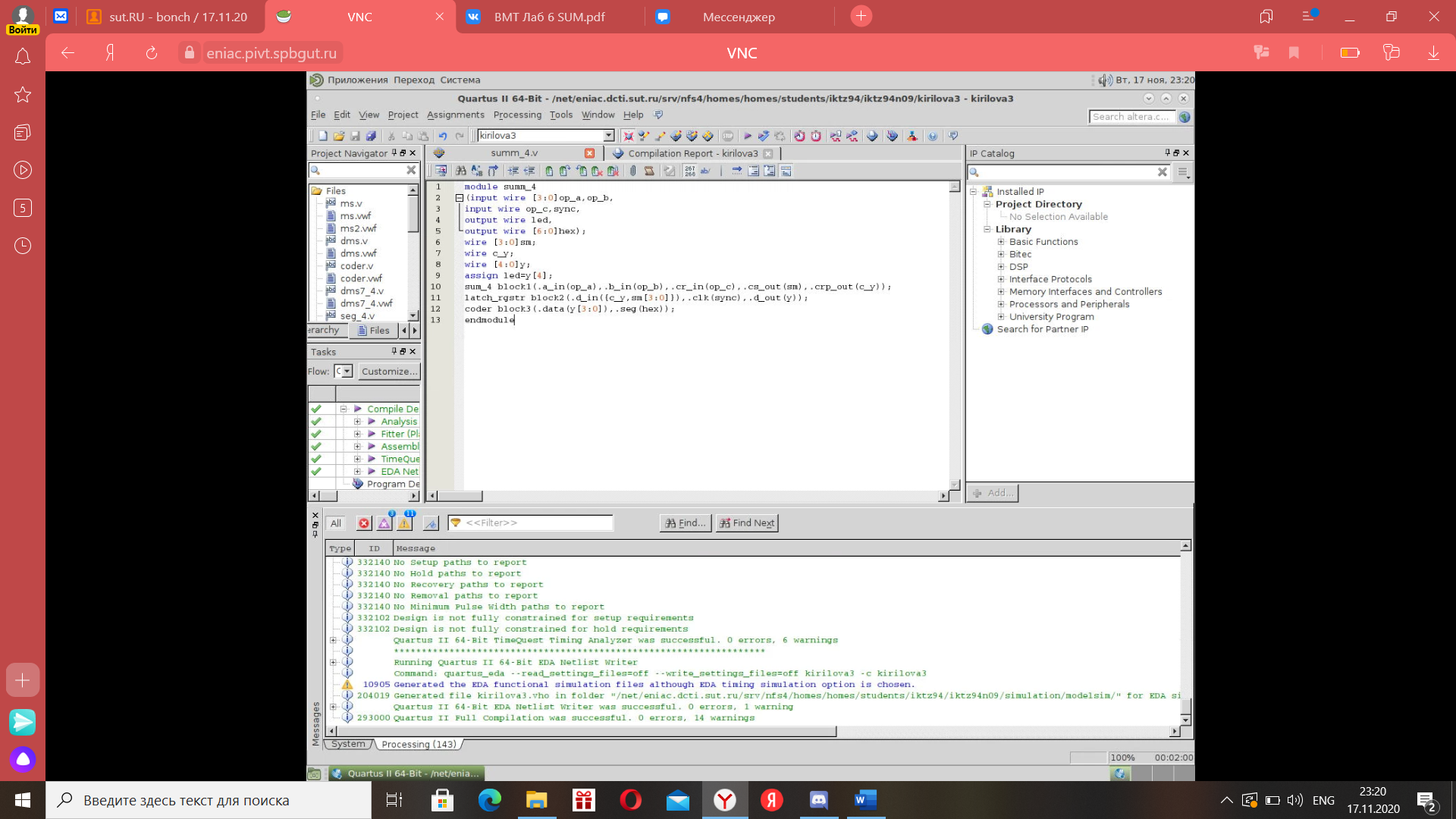1456x819 pixels.
Task: Click the Приложения menu in GNOME panel
Action: (357, 80)
